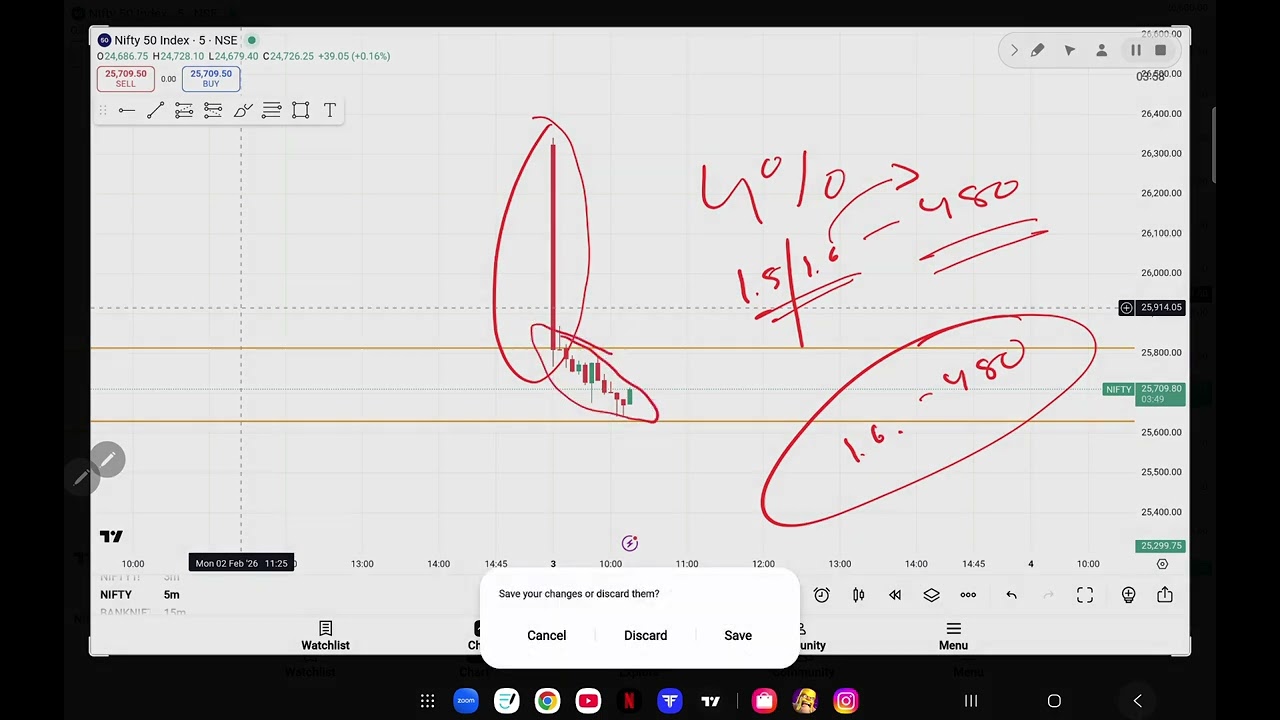
Task: Stop the screen recording
Action: (1160, 50)
